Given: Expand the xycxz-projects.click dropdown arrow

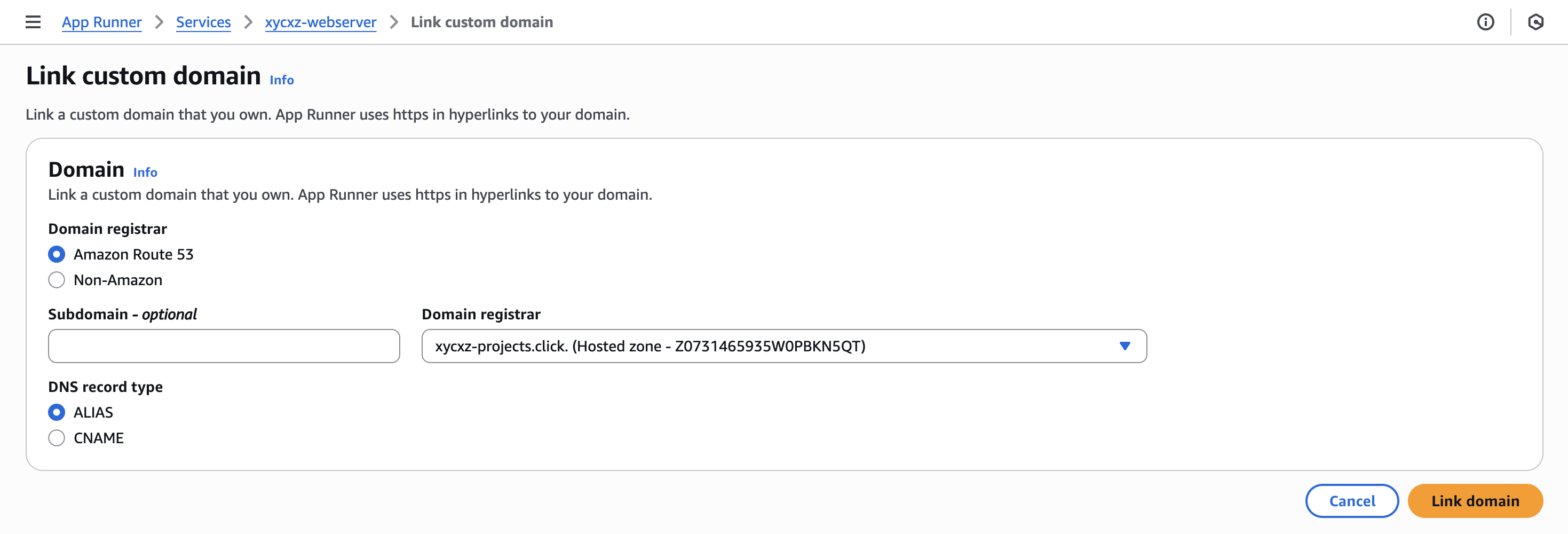Looking at the screenshot, I should point(1126,346).
